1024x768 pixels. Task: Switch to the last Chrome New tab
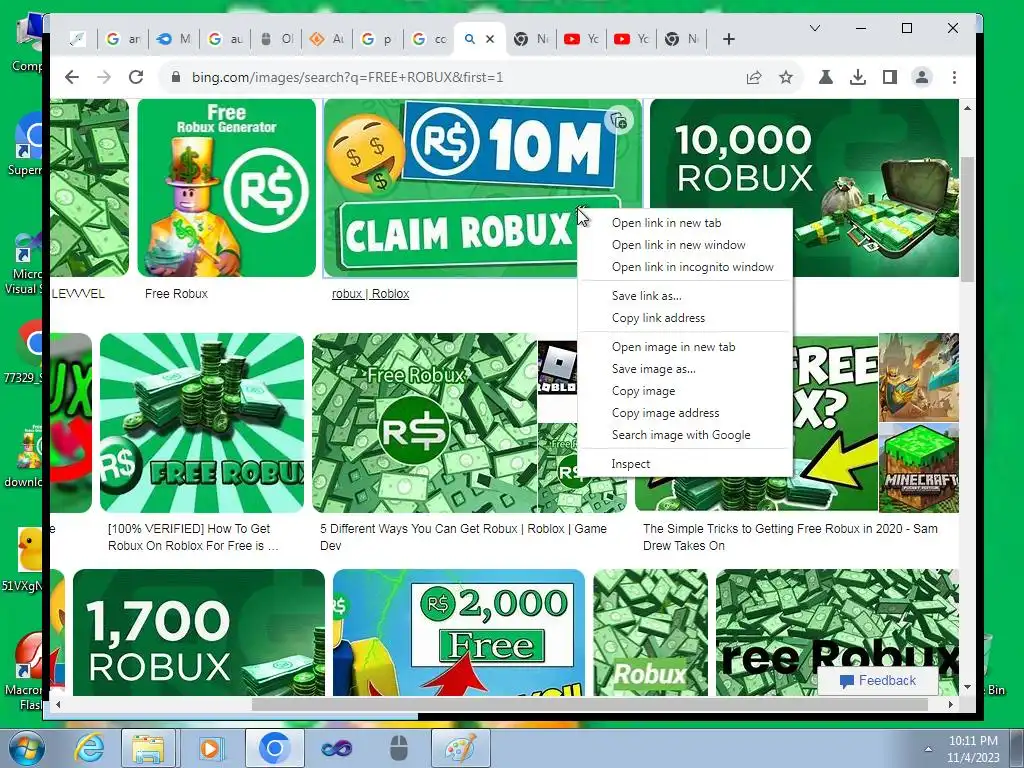coord(682,39)
